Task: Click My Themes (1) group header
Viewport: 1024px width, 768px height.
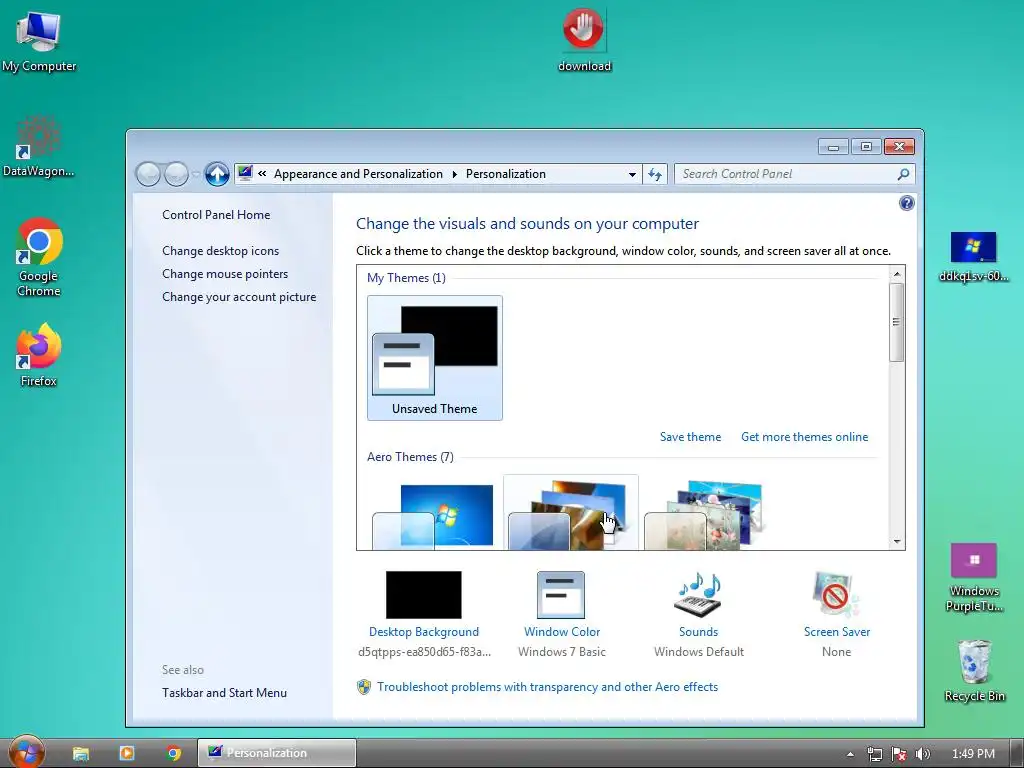Action: tap(406, 278)
